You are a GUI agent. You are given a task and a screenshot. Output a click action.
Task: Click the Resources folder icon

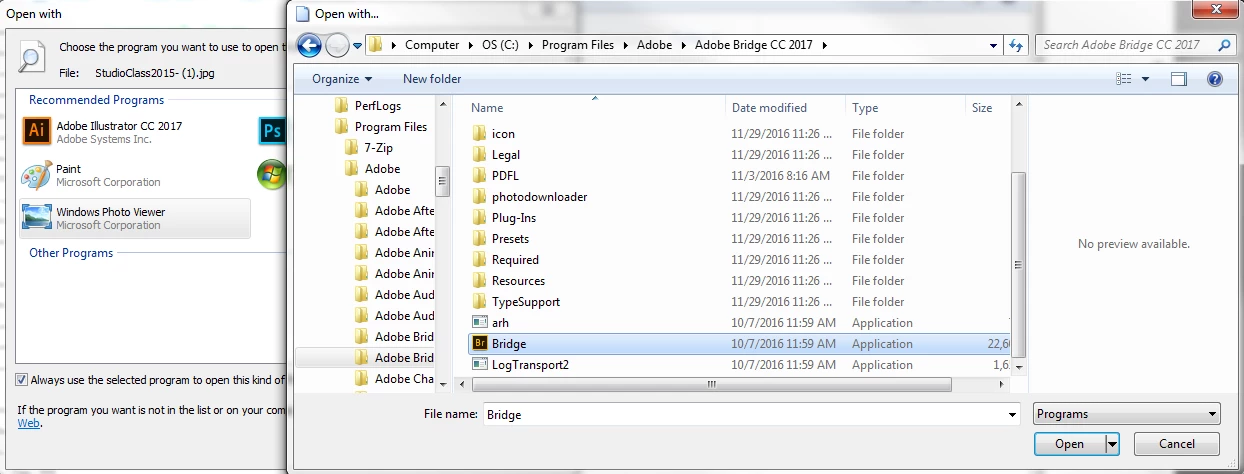coord(479,281)
